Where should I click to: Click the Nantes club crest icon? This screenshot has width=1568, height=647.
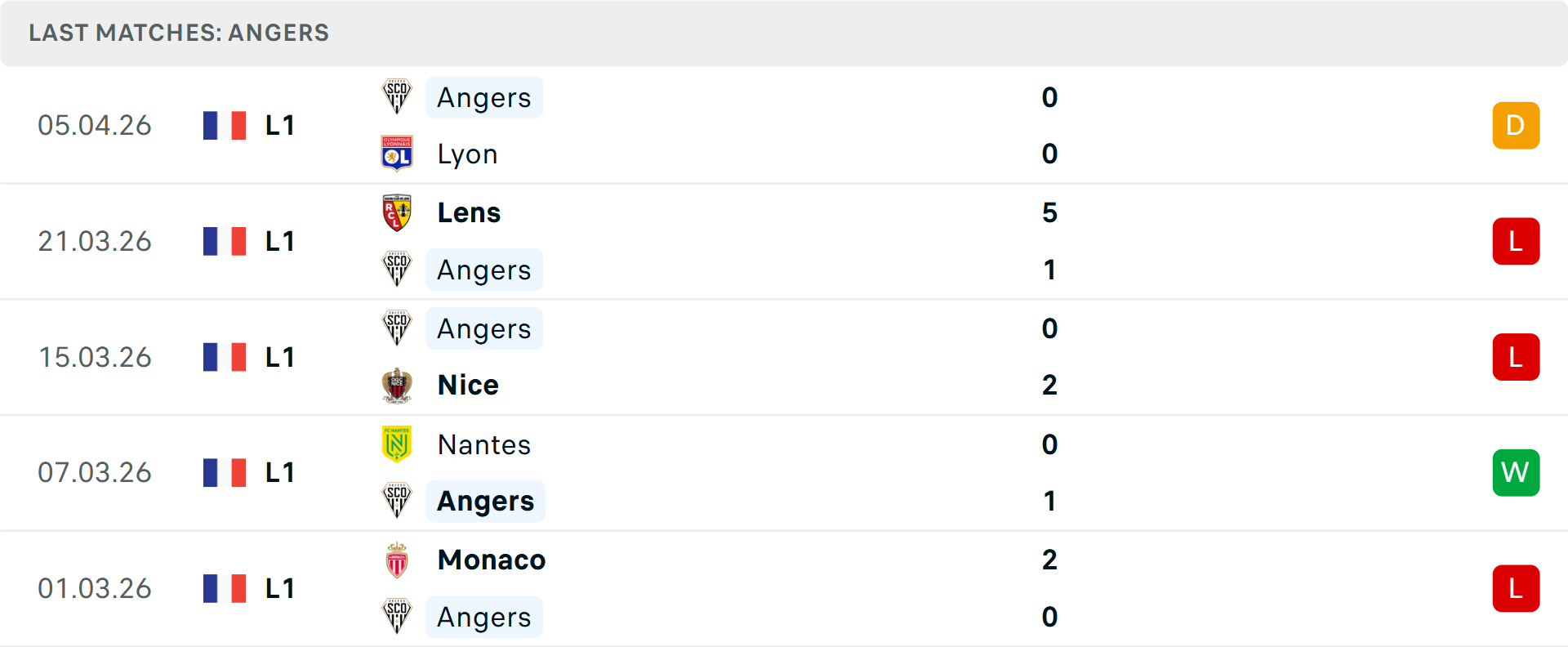tap(397, 444)
